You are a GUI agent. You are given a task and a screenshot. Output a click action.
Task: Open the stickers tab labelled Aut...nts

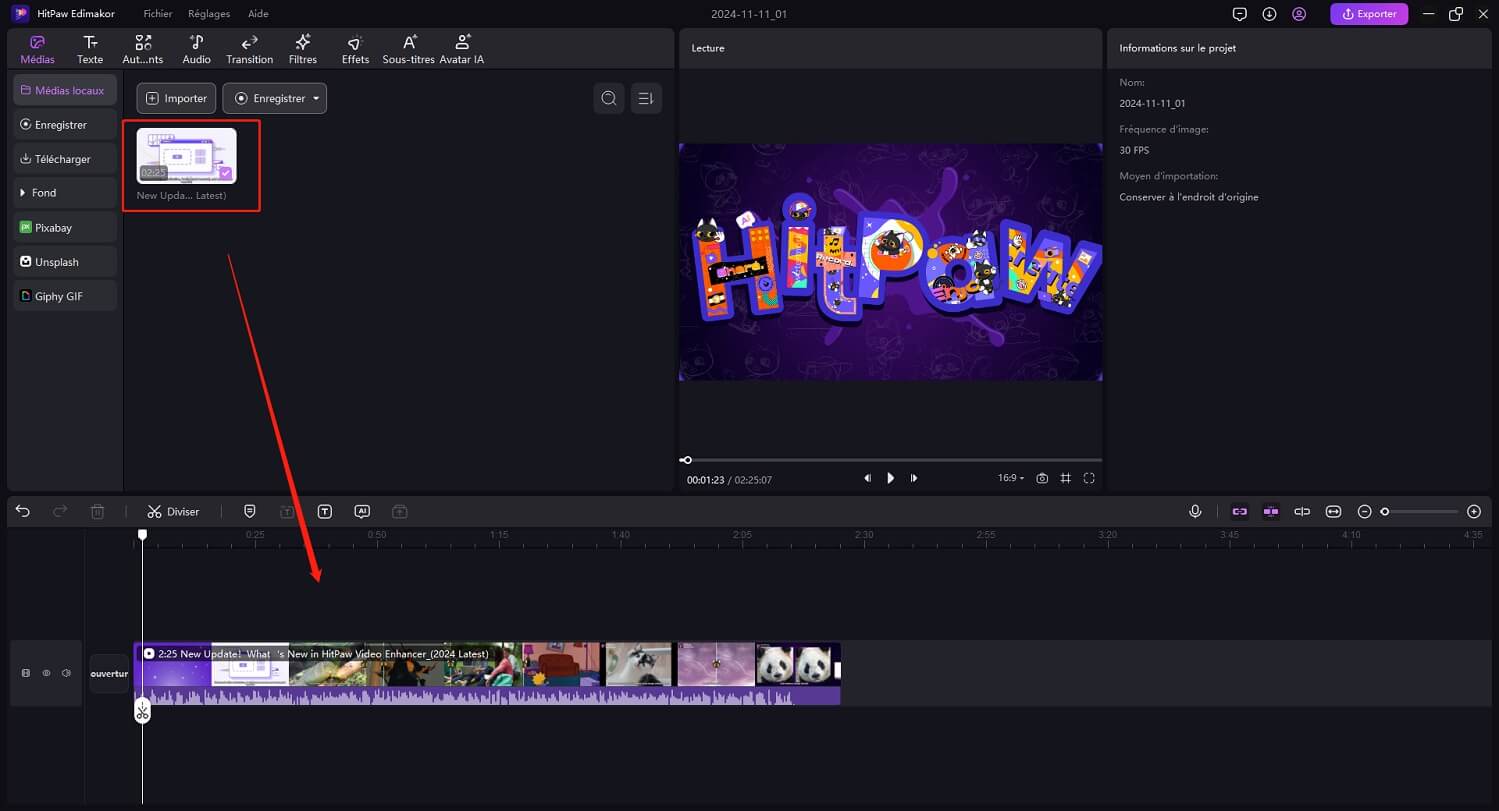[x=143, y=49]
